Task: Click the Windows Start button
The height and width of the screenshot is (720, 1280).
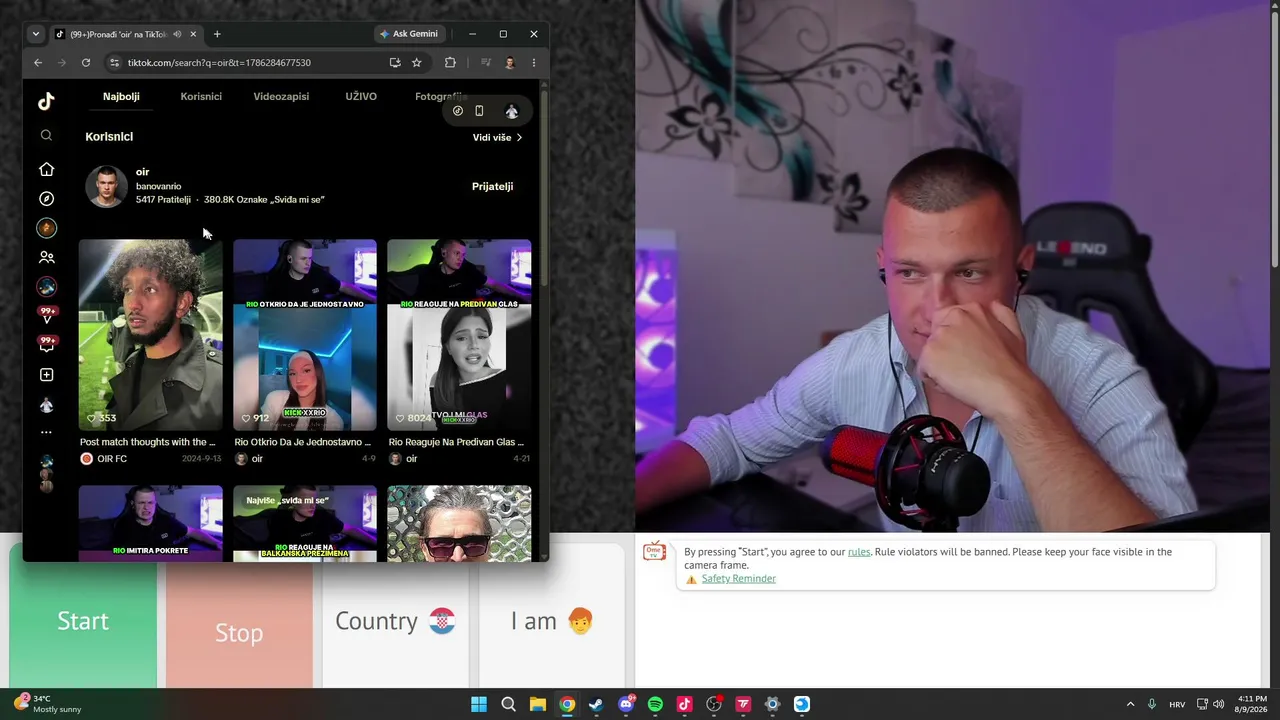Action: (x=479, y=704)
